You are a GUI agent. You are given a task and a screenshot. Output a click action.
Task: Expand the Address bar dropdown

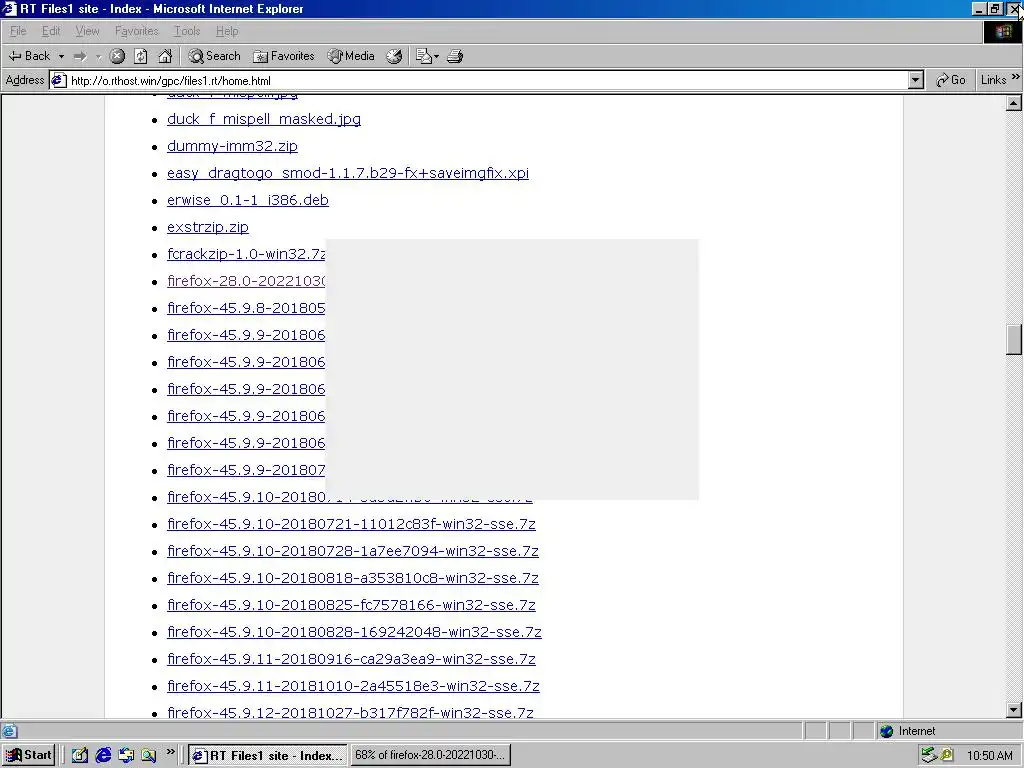[916, 80]
